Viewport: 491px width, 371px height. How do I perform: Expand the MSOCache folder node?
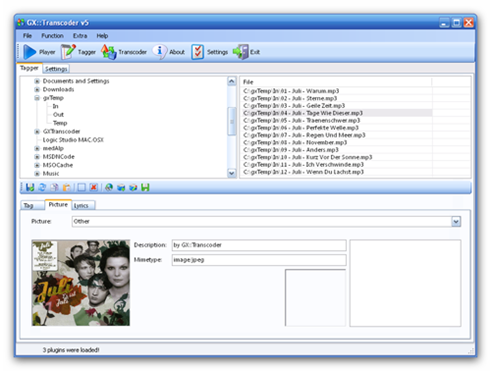37,165
